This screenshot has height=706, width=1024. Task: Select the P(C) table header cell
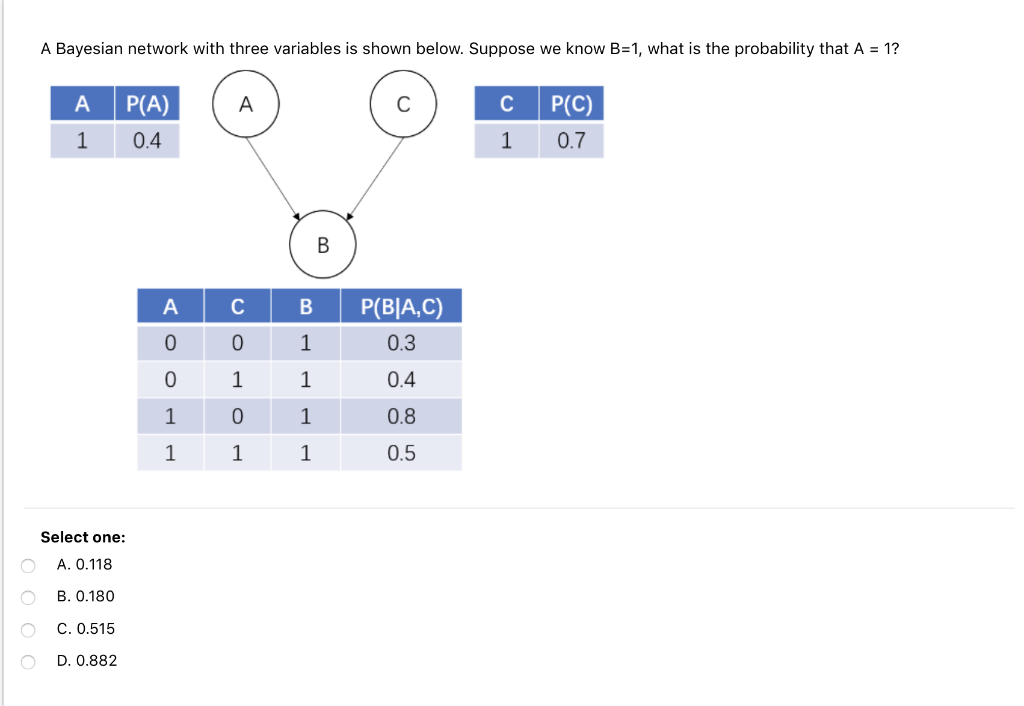tap(570, 103)
